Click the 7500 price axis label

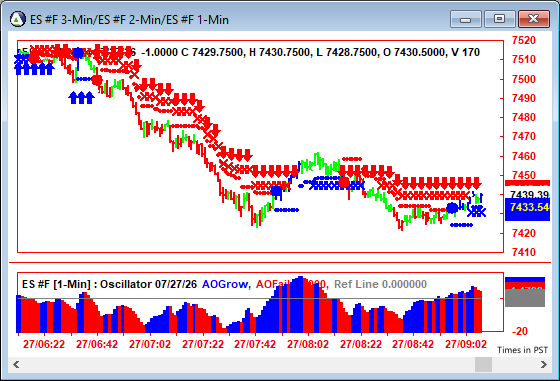click(x=524, y=79)
